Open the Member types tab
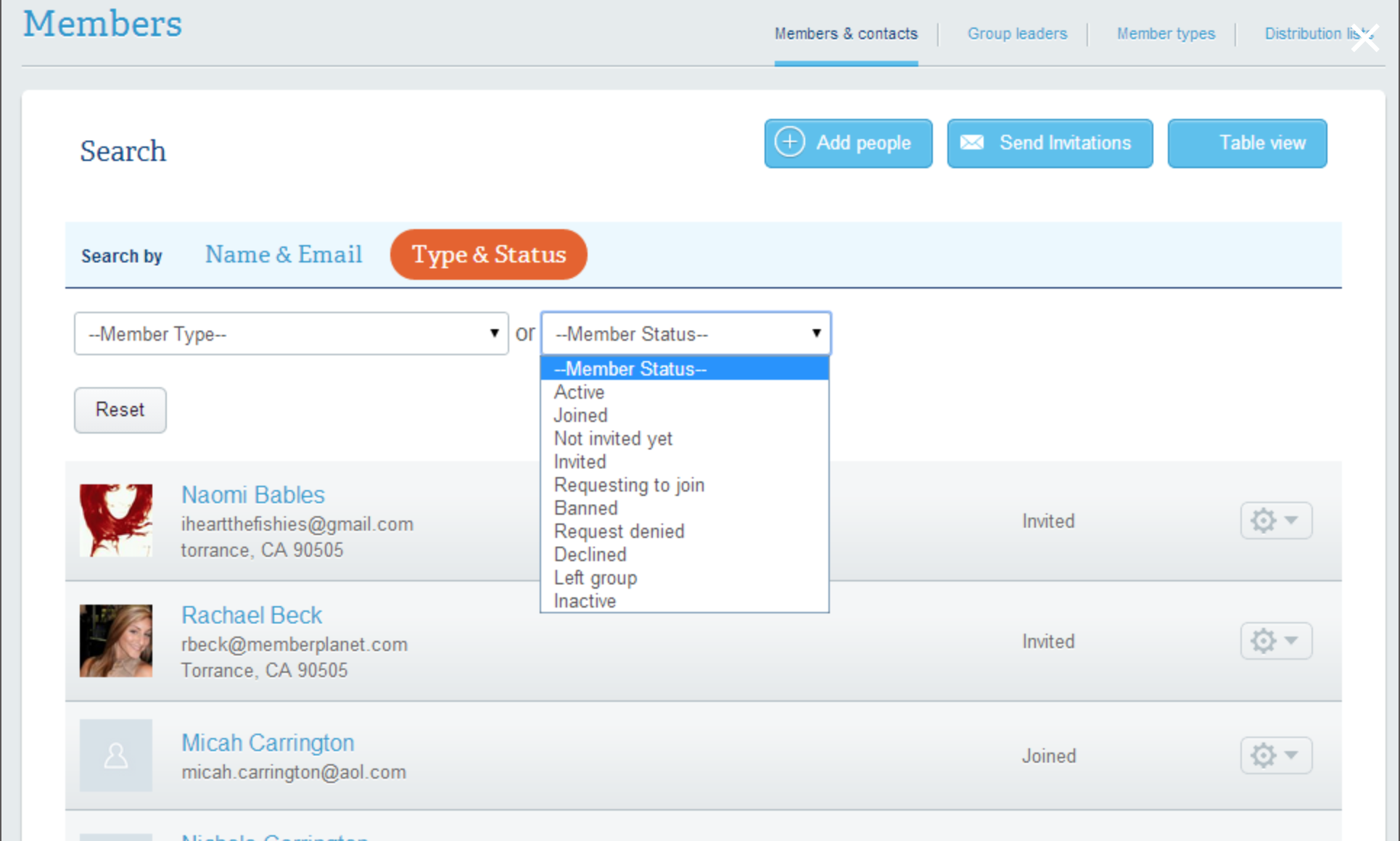 pos(1166,33)
